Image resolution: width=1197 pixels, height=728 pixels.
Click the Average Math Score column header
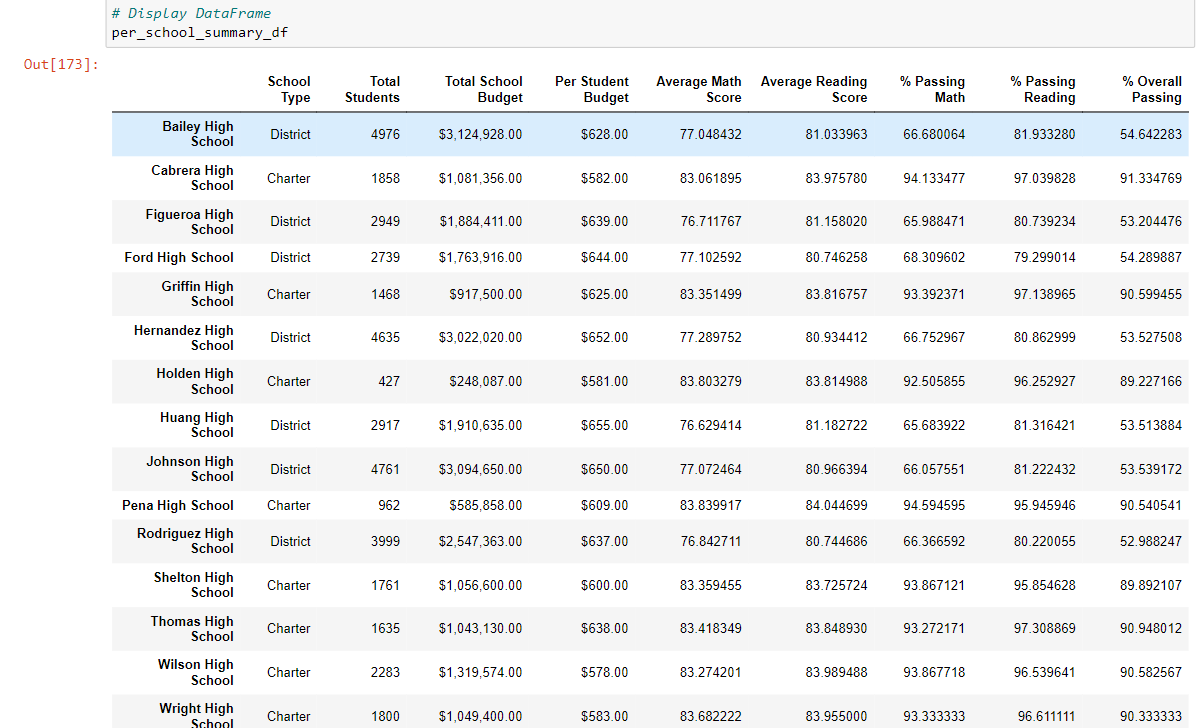[x=699, y=89]
